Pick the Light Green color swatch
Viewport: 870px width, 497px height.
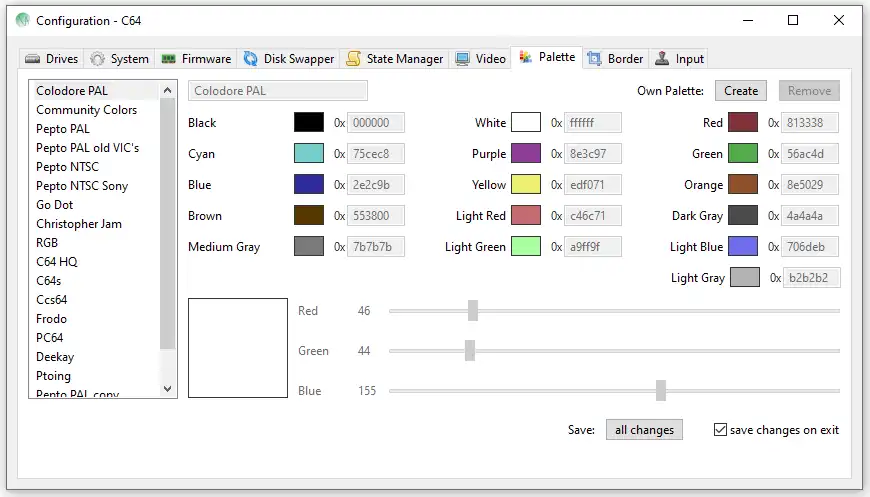[526, 247]
